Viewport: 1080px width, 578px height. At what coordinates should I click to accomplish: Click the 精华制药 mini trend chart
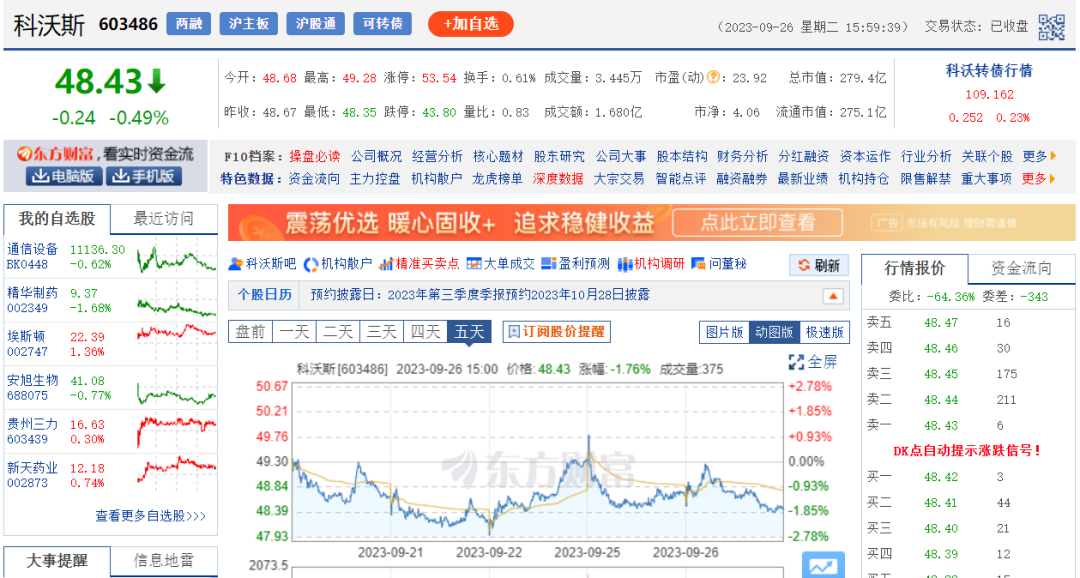click(176, 301)
